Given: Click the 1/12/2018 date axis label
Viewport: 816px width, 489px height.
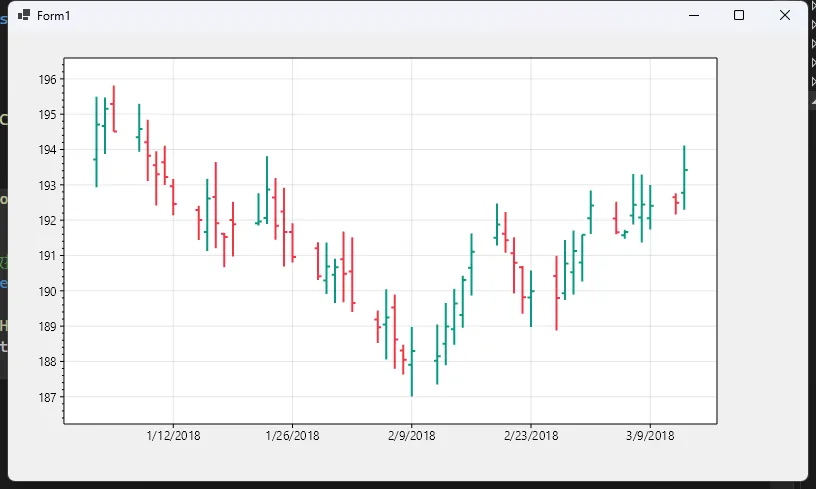Looking at the screenshot, I should [173, 436].
